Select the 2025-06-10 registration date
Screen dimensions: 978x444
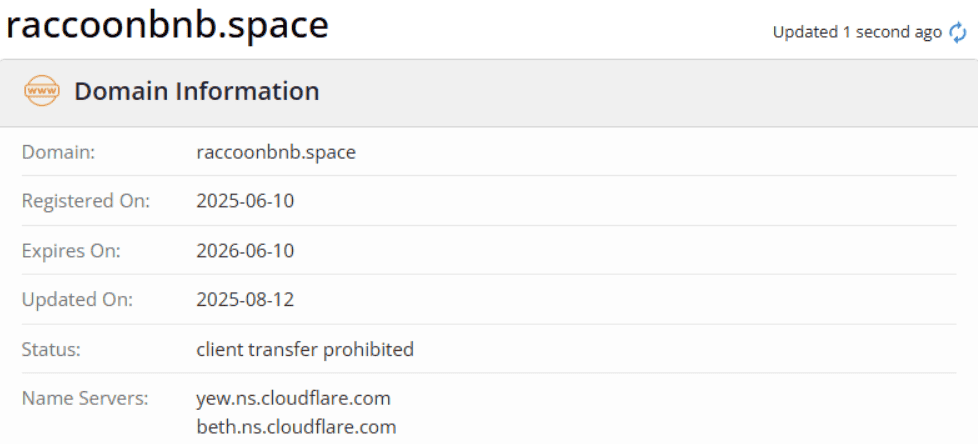(245, 201)
